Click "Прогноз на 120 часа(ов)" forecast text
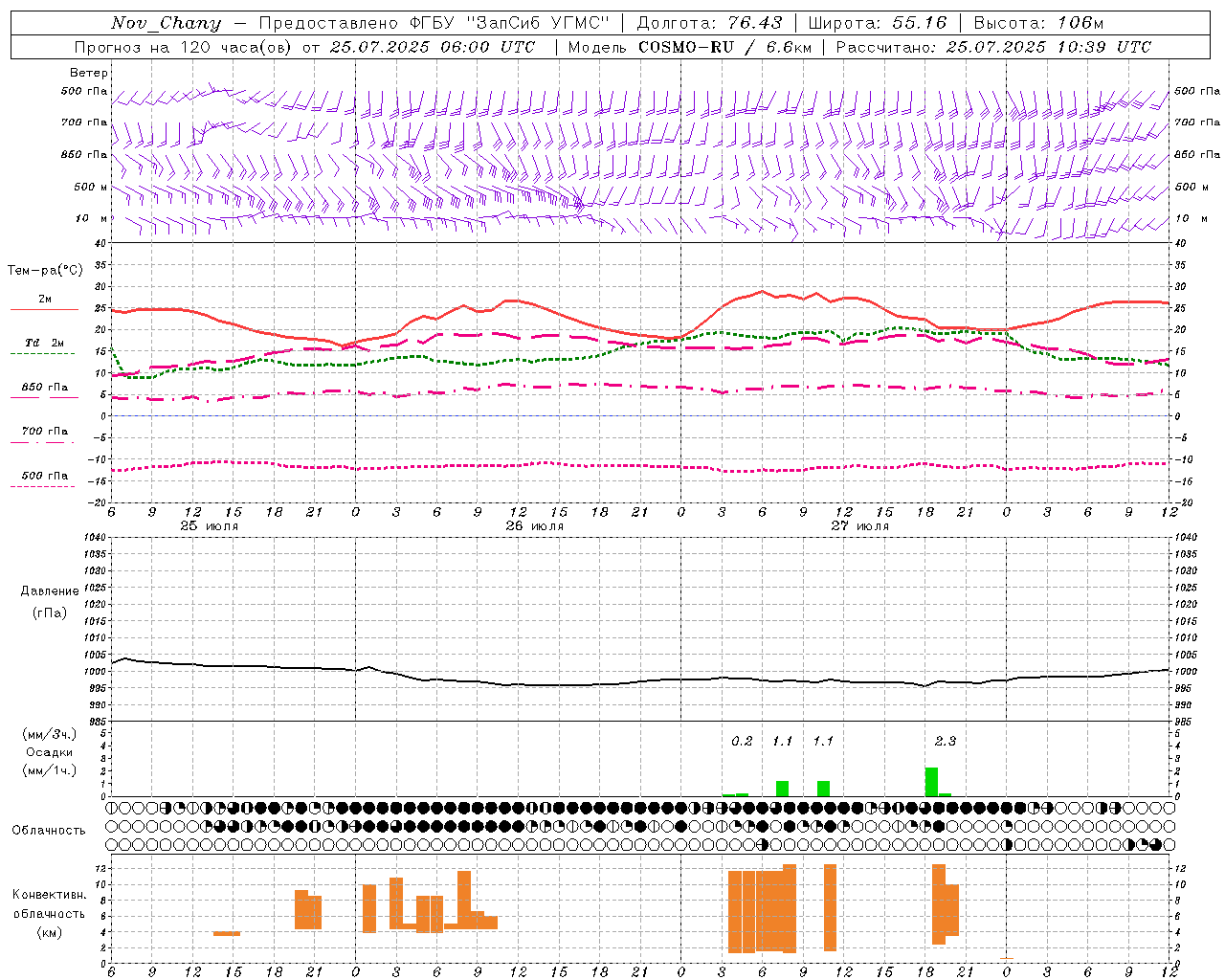This screenshot has height=980, width=1225. tap(183, 47)
